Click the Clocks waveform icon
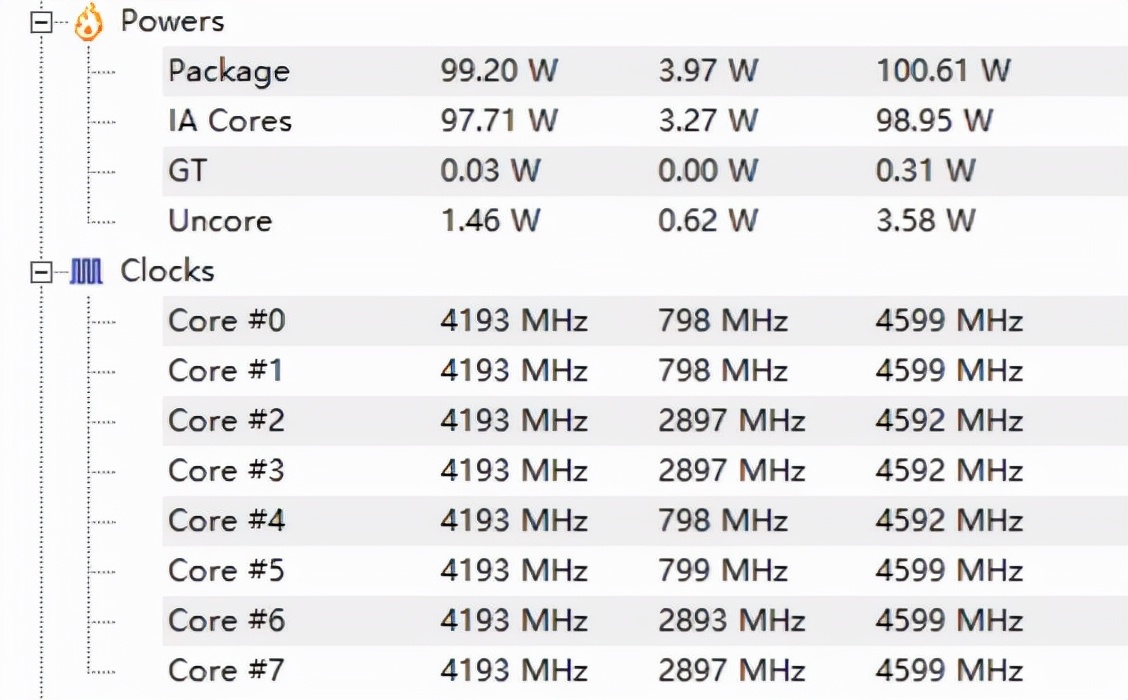The height and width of the screenshot is (700, 1128). (x=86, y=272)
